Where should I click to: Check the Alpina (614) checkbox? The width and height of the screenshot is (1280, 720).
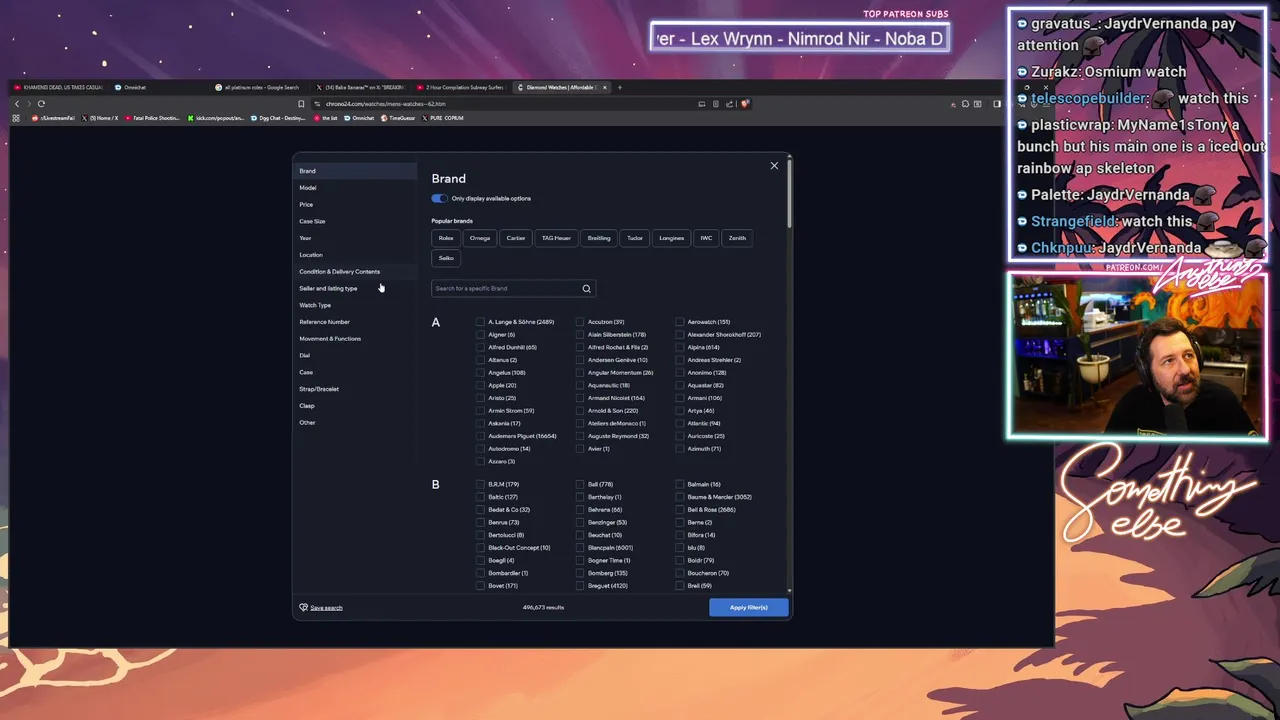(x=680, y=347)
